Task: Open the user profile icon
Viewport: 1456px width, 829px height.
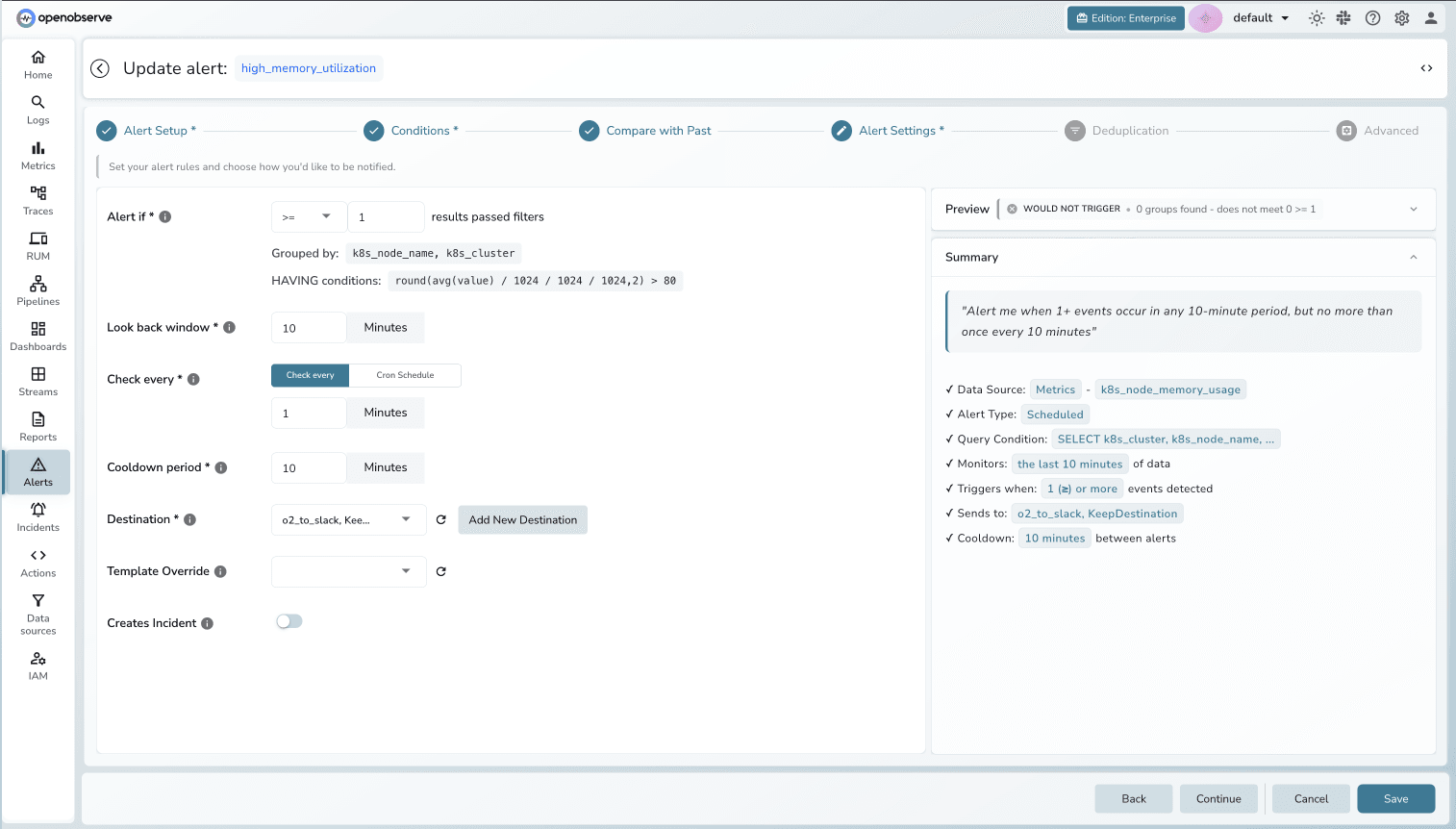Action: [x=1431, y=18]
